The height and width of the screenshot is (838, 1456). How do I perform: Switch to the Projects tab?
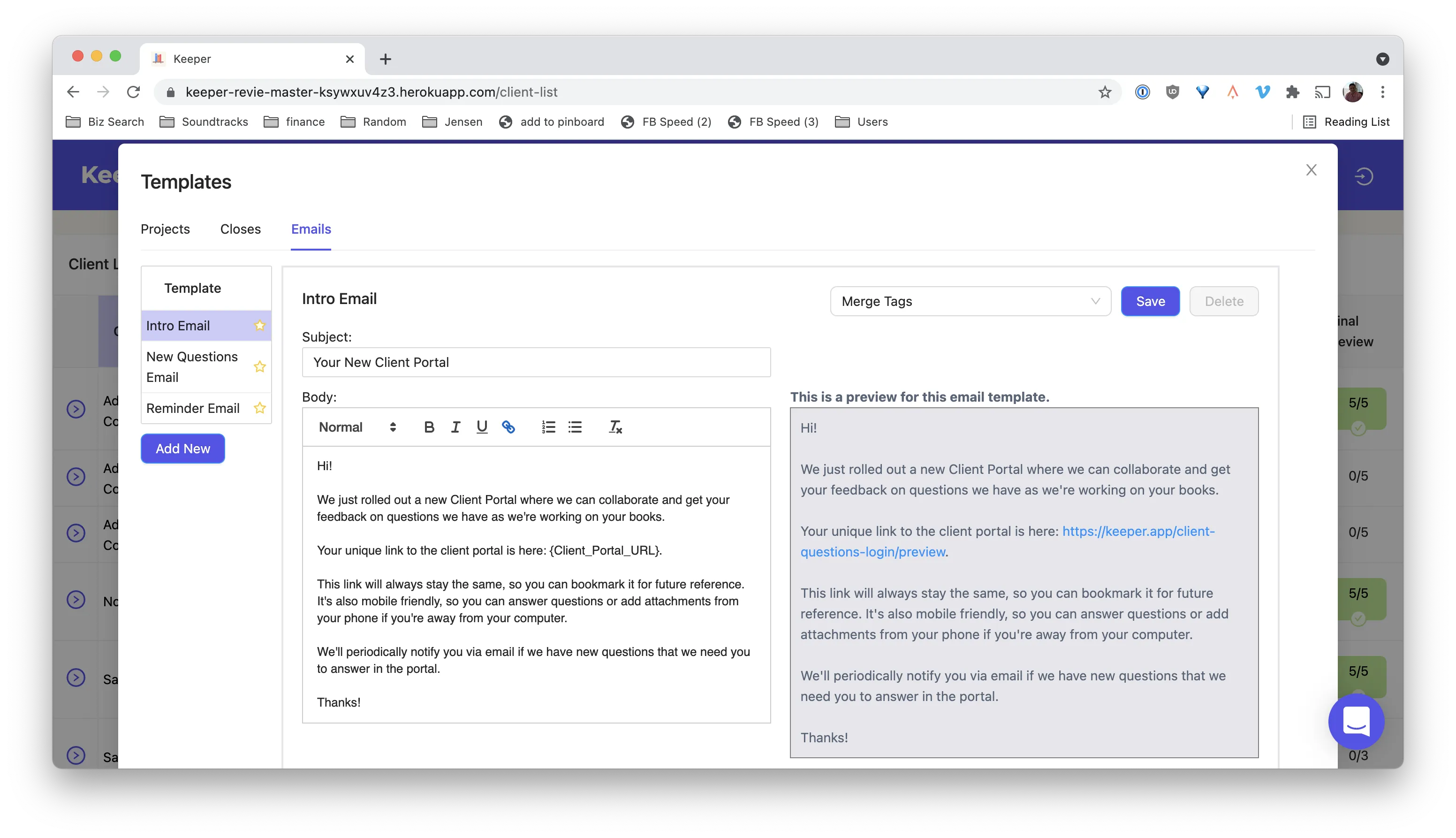click(165, 229)
